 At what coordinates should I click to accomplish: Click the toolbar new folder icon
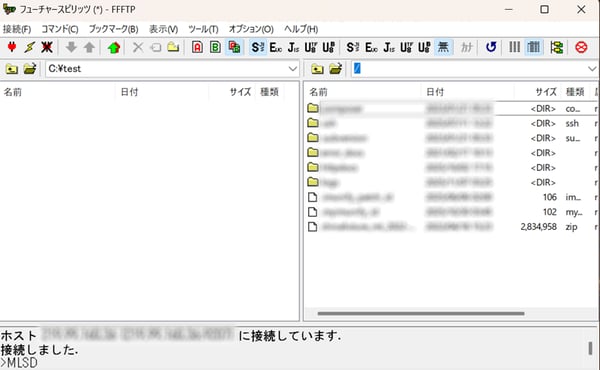pyautogui.click(x=173, y=47)
